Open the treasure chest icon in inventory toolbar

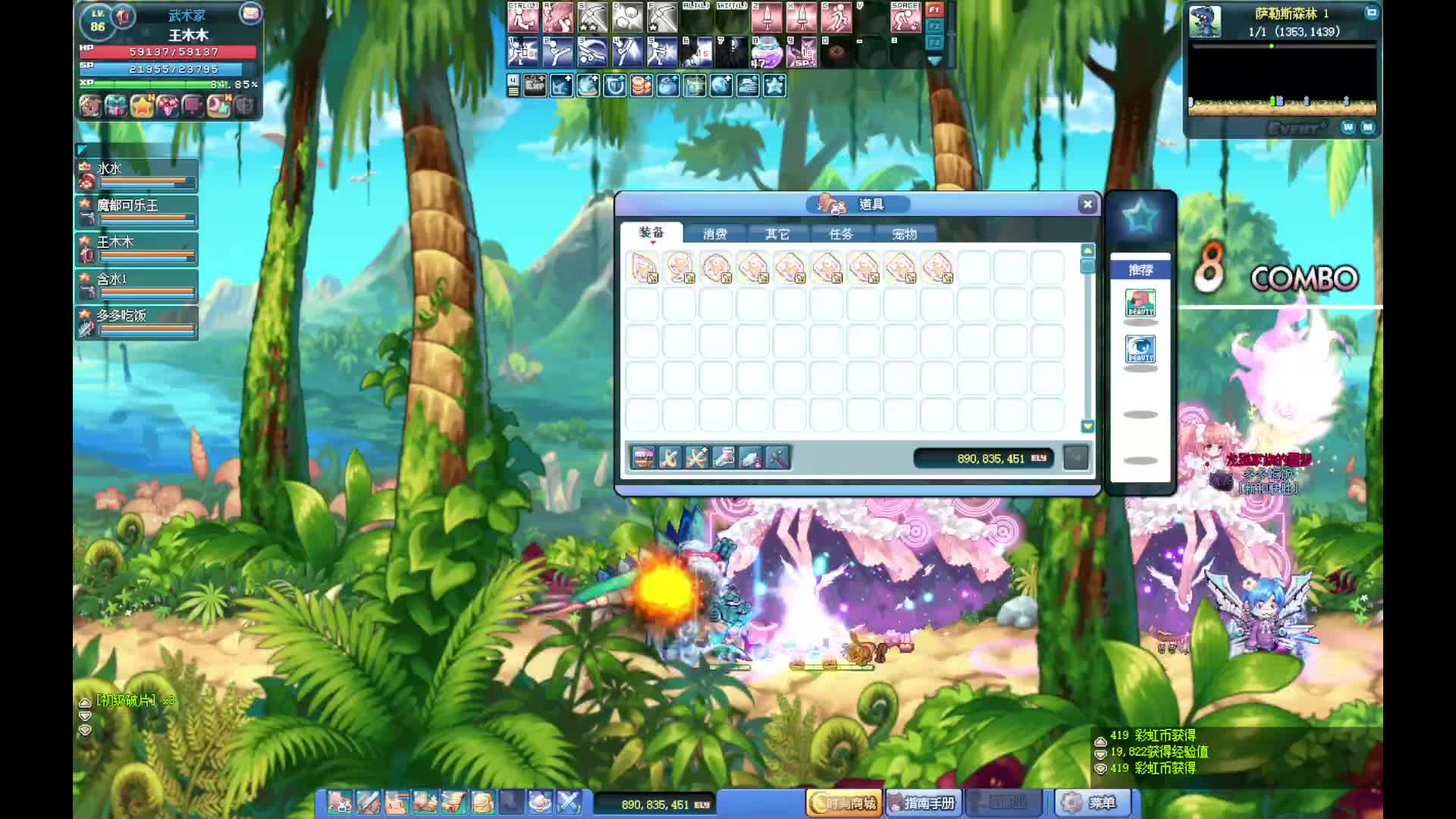click(x=644, y=458)
